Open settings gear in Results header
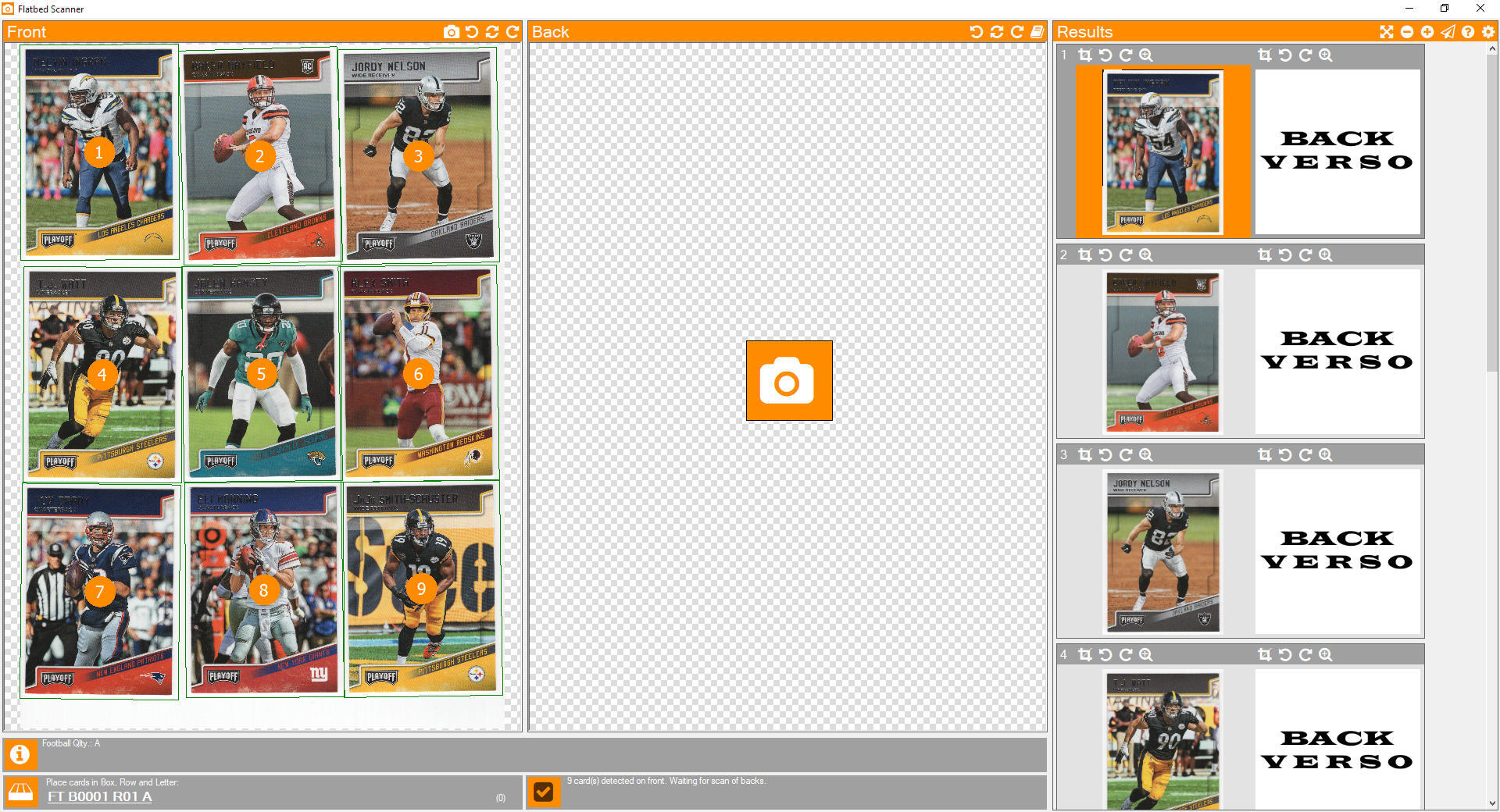This screenshot has width=1500, height=812. tap(1488, 32)
